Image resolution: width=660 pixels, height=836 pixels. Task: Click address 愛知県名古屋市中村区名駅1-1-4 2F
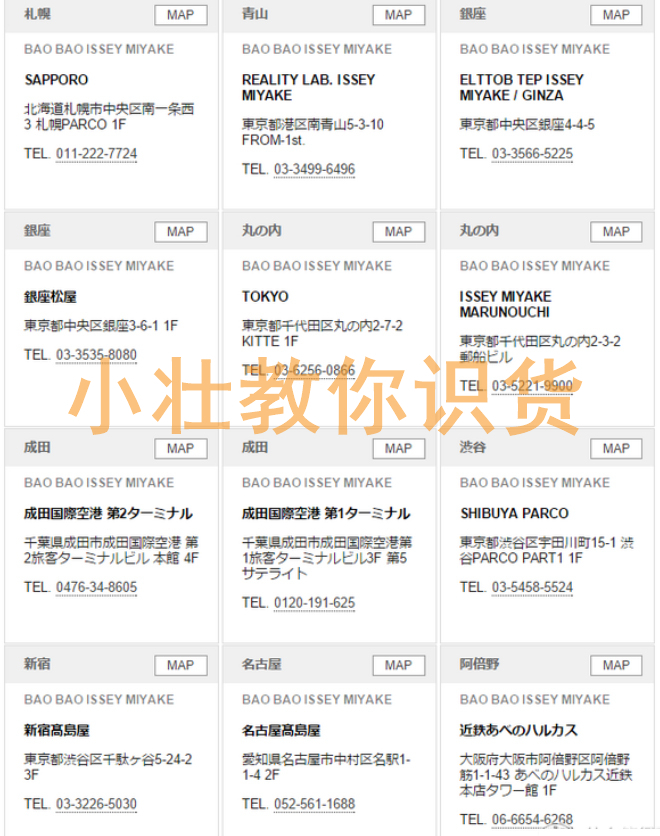pos(326,767)
